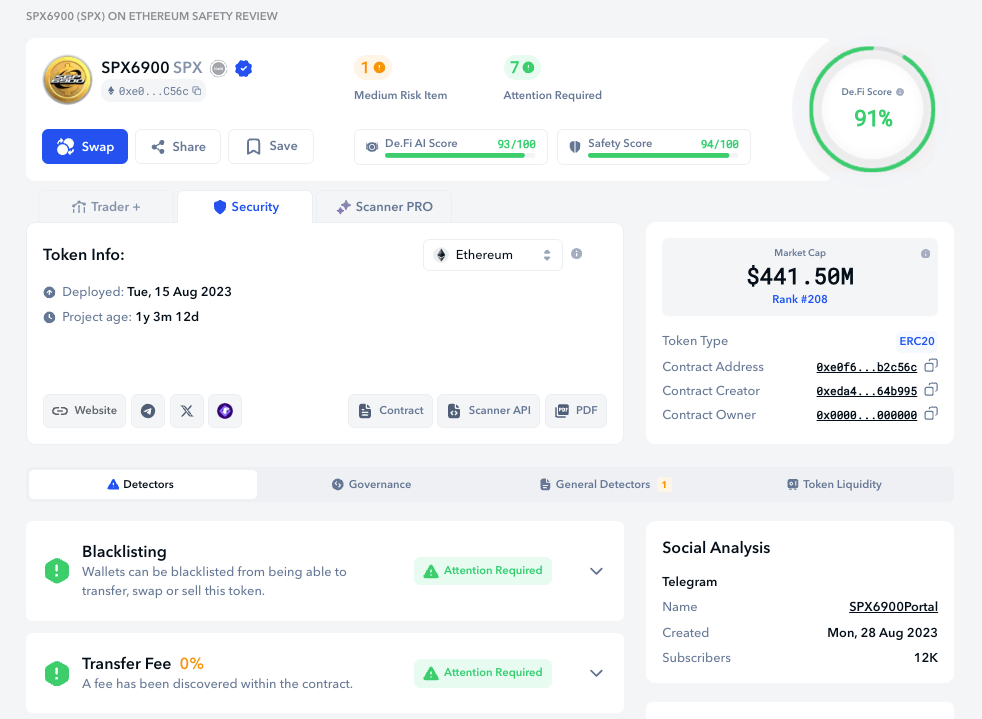Click the SPX6900 gold coin logo
This screenshot has width=982, height=719.
point(67,80)
